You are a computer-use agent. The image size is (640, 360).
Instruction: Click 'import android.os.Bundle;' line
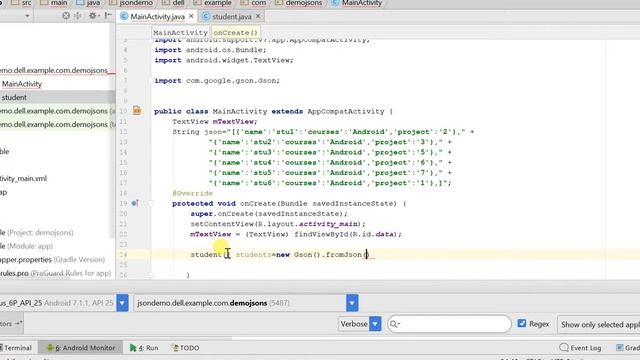coord(210,50)
